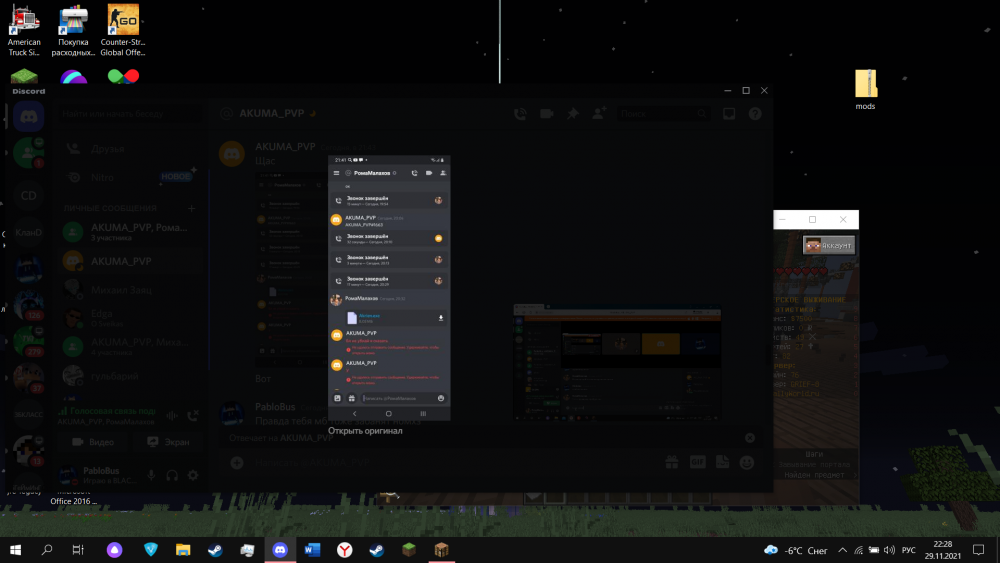Screen dimensions: 1000x563
Task: Click the server icon with 37 badge
Action: [x=29, y=378]
